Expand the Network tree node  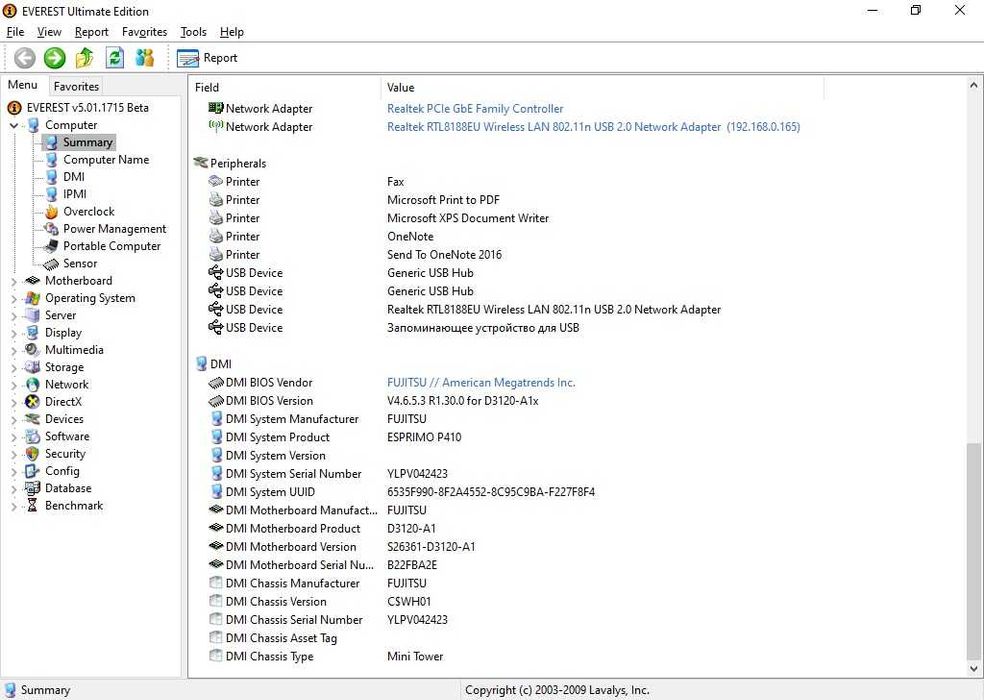[14, 385]
